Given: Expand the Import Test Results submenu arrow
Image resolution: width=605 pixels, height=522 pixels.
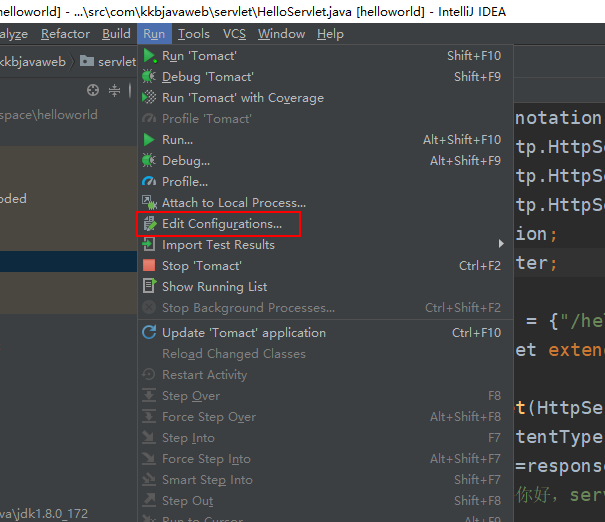Looking at the screenshot, I should (x=501, y=244).
